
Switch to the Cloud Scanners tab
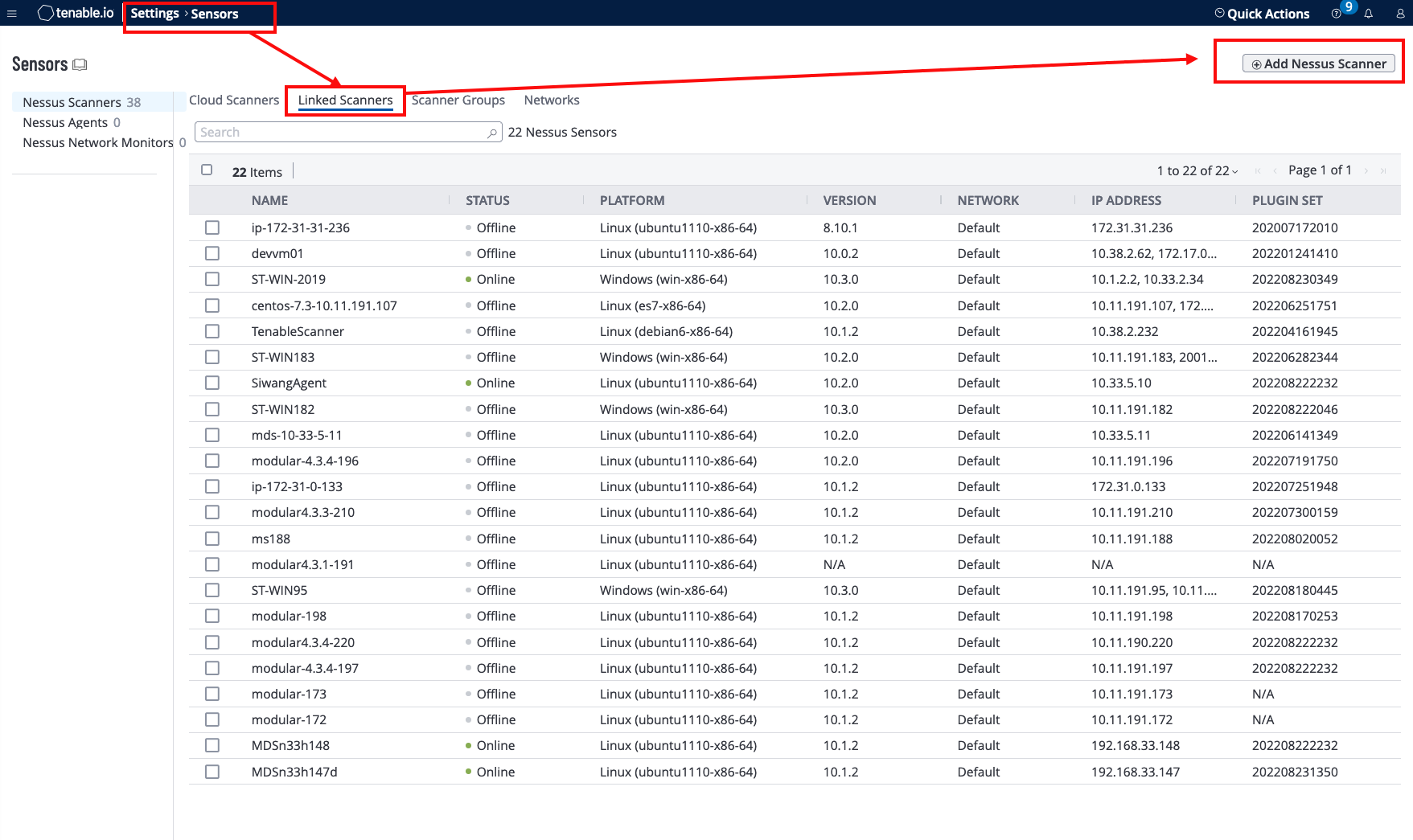(x=234, y=100)
